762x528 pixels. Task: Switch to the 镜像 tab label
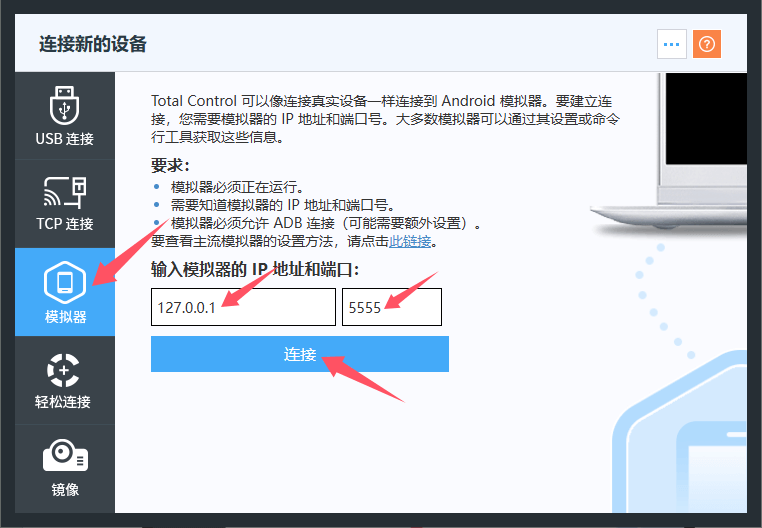point(65,490)
